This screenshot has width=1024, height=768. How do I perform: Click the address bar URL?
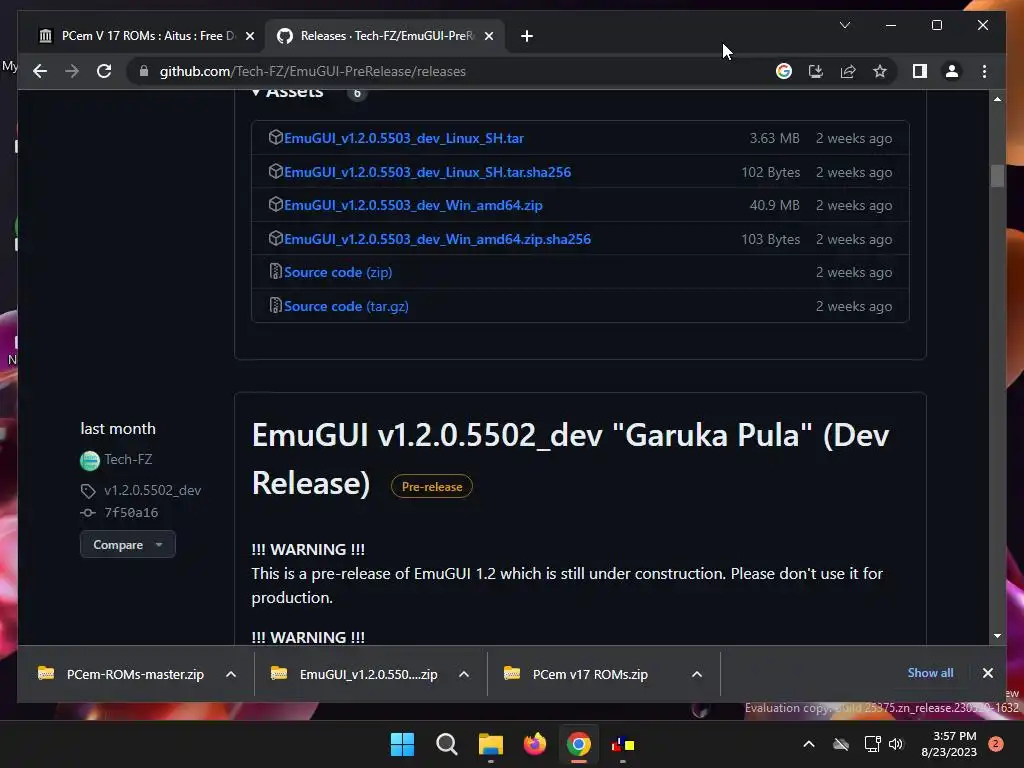point(313,71)
